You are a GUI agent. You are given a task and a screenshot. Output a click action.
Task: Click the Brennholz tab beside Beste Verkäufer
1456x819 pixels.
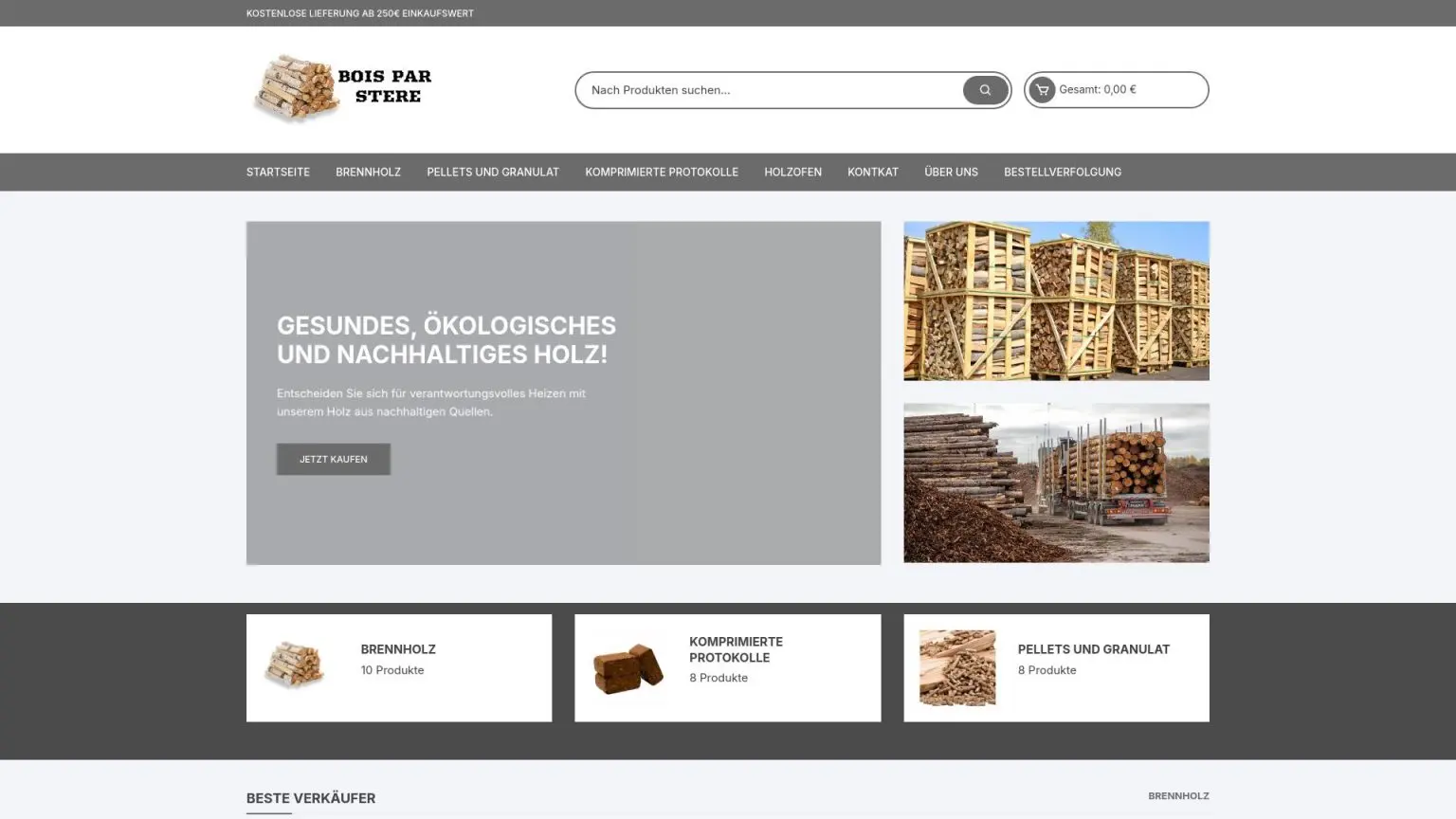coord(1178,796)
